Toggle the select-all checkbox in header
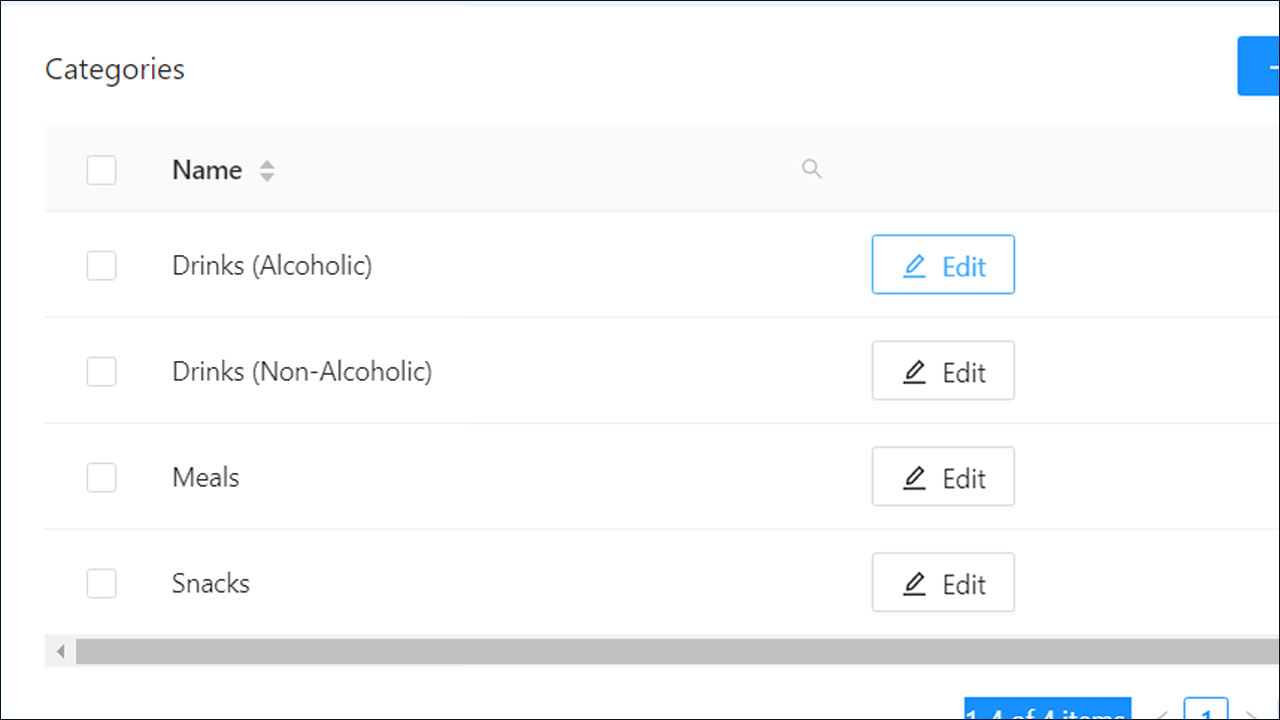The height and width of the screenshot is (720, 1280). [x=101, y=170]
